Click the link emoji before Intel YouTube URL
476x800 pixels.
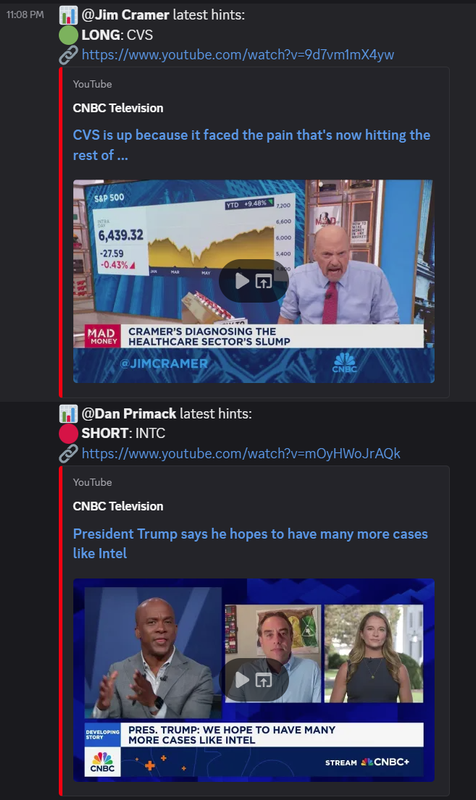(68, 454)
